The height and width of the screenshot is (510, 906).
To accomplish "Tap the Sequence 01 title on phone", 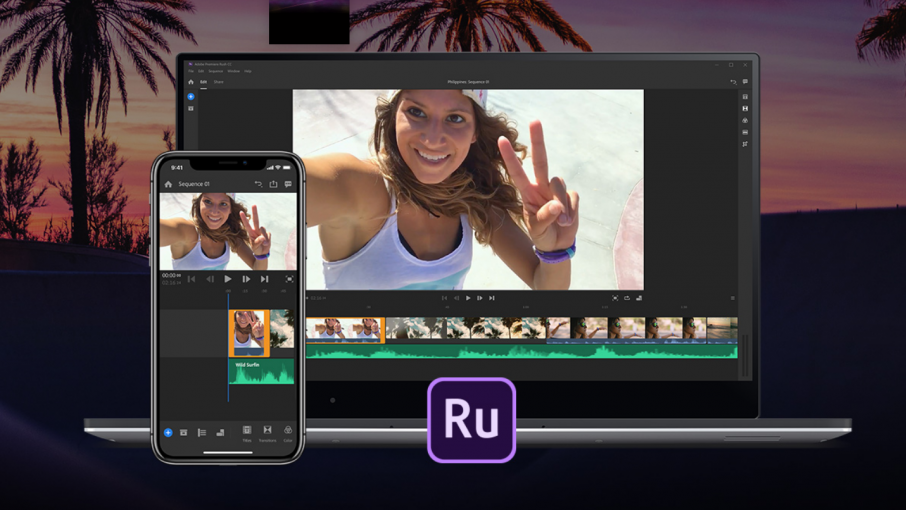I will pos(194,184).
